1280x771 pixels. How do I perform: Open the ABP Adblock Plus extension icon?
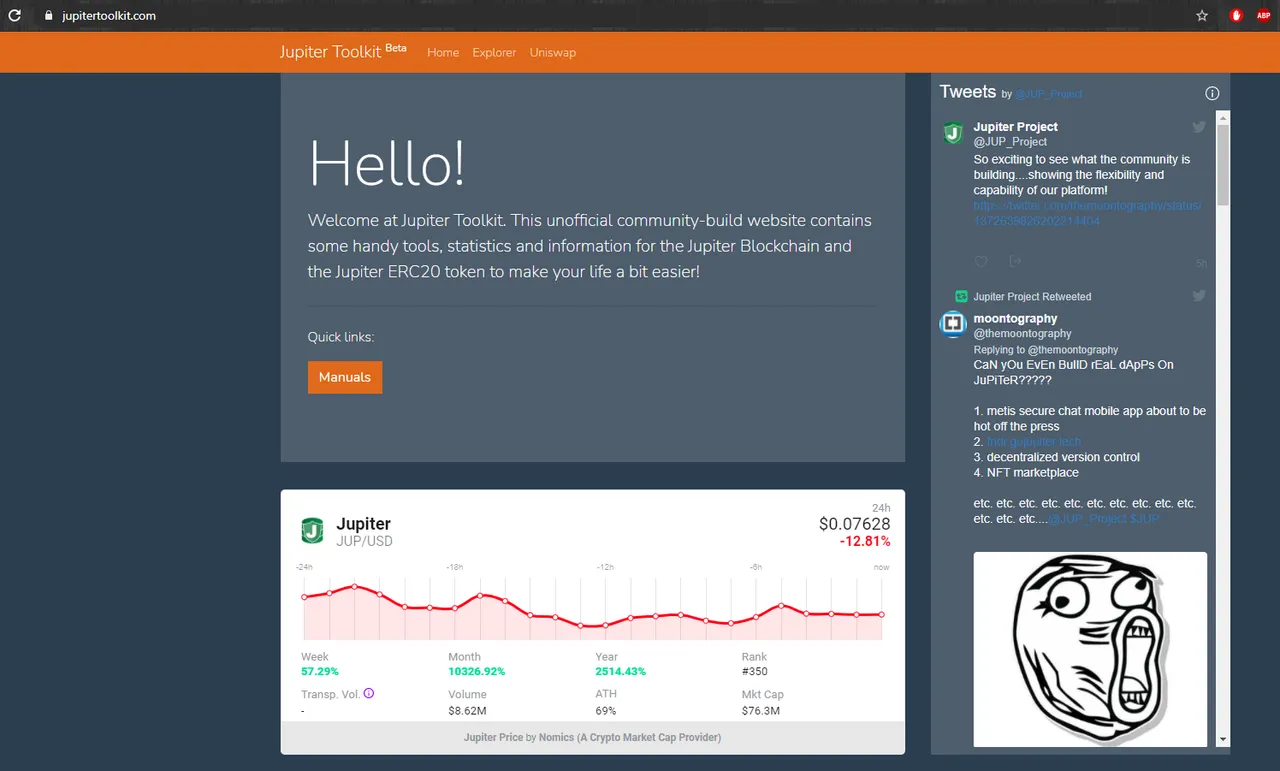click(x=1263, y=16)
